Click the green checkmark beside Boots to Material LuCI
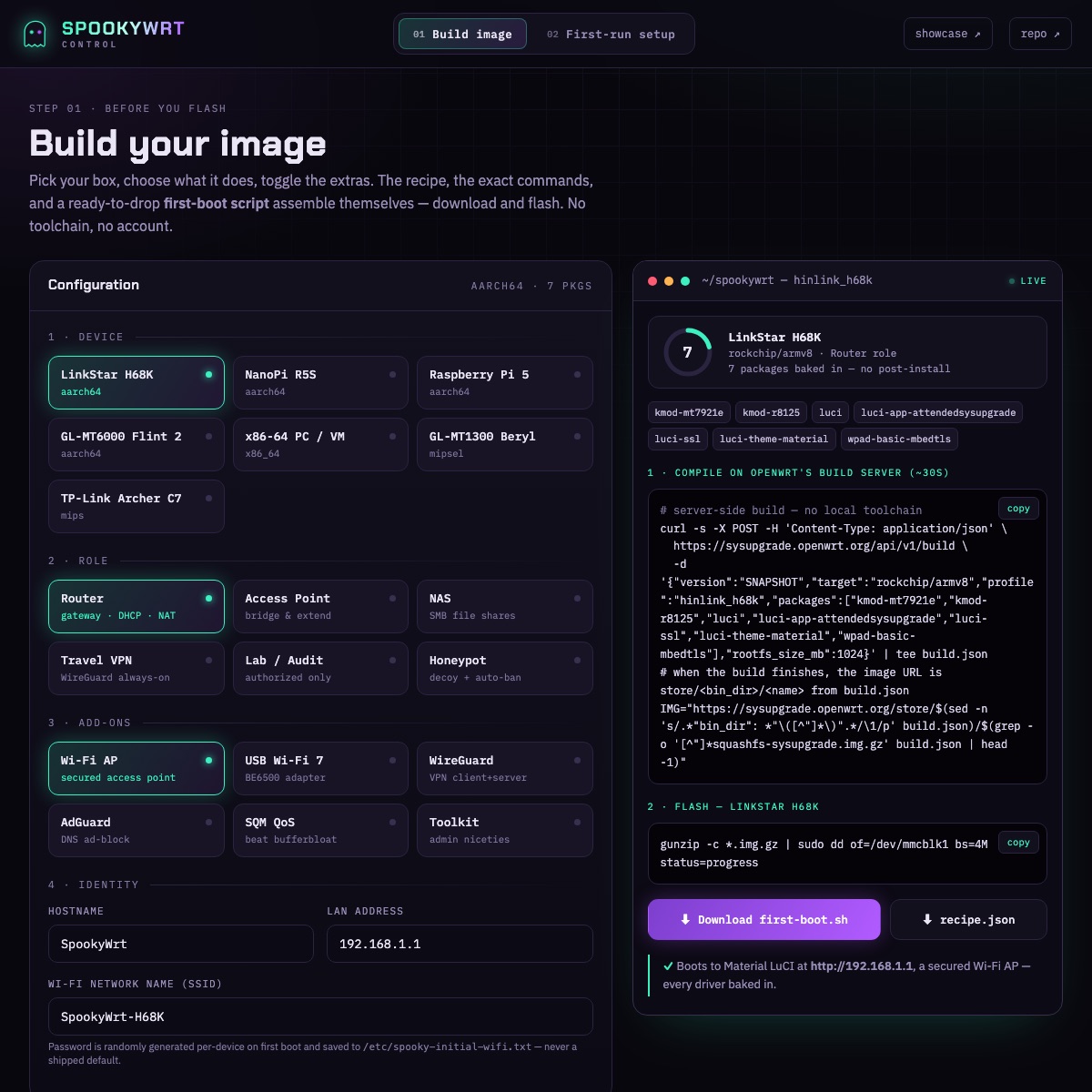Viewport: 1092px width, 1092px height. click(x=668, y=966)
